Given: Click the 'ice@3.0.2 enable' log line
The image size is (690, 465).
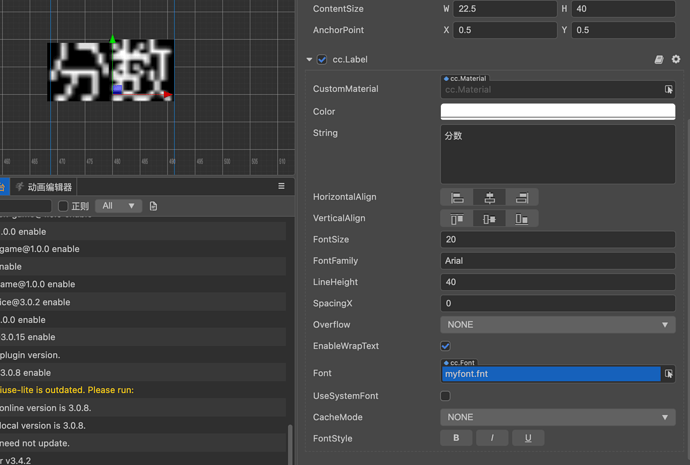Looking at the screenshot, I should click(143, 302).
